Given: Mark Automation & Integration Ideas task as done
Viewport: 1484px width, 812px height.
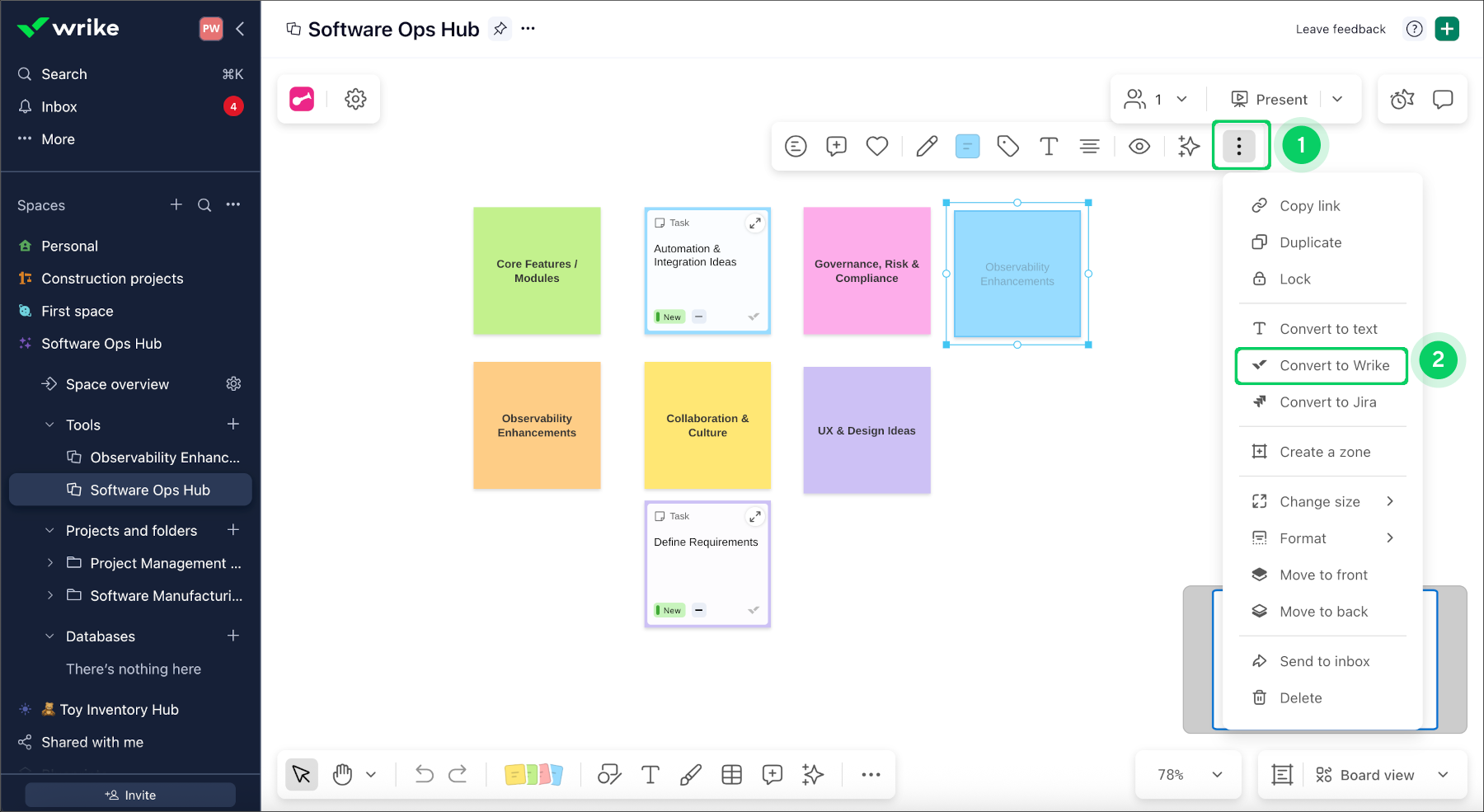Looking at the screenshot, I should (x=753, y=316).
